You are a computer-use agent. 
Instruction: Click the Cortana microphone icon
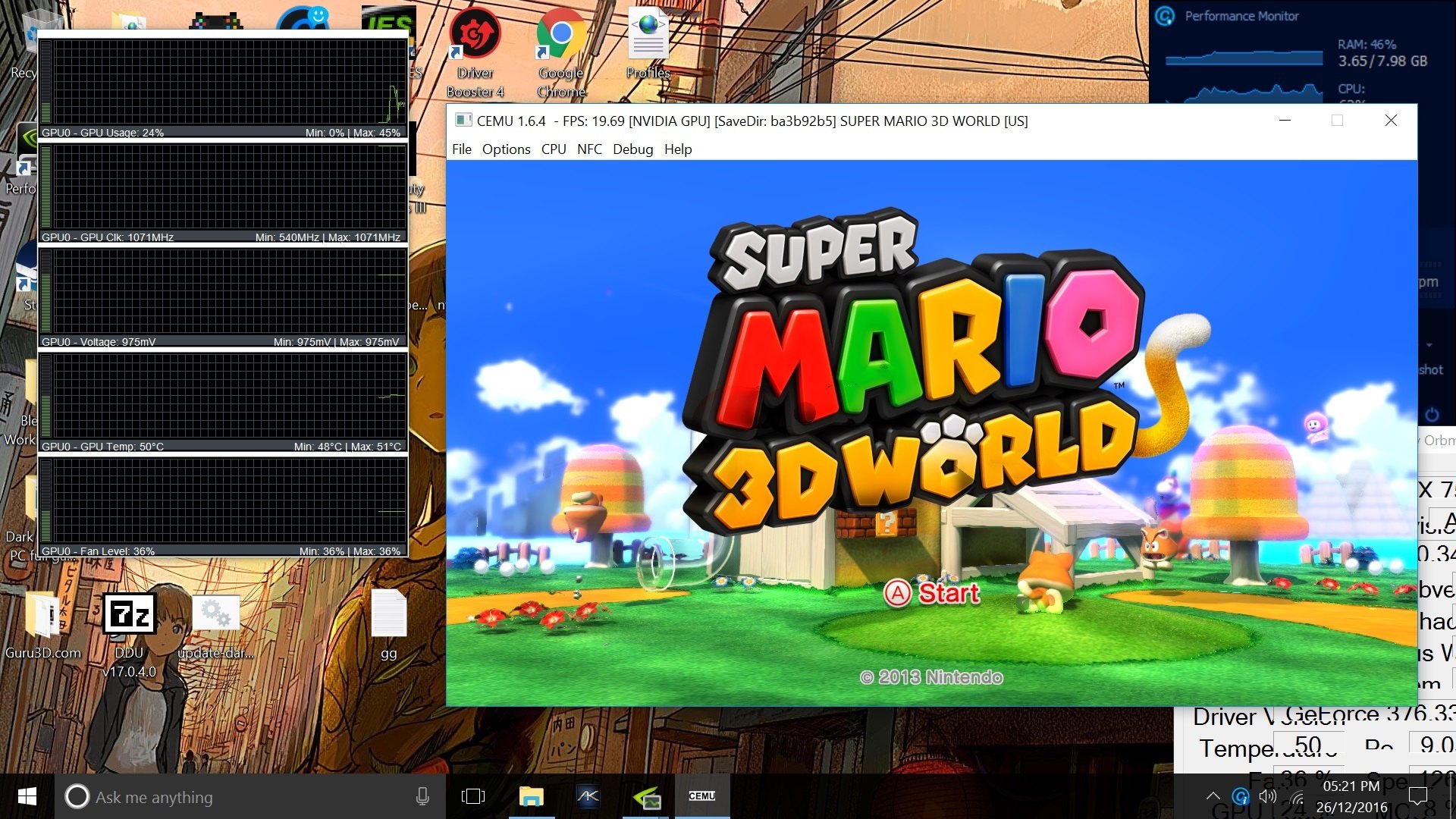(423, 796)
